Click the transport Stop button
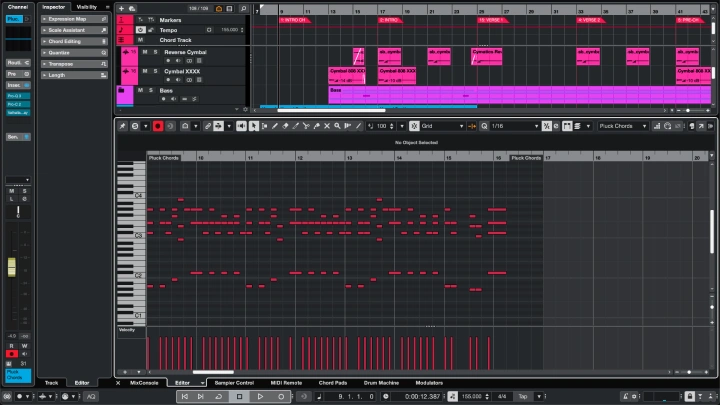The width and height of the screenshot is (720, 405). click(239, 396)
